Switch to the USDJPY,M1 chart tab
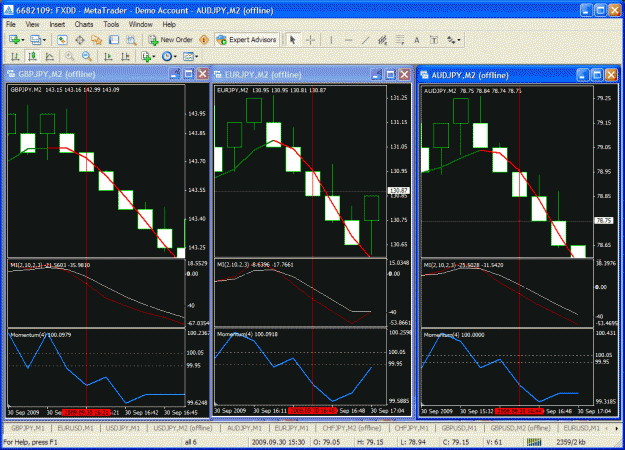Screen dimensions: 625x450 coord(122,428)
